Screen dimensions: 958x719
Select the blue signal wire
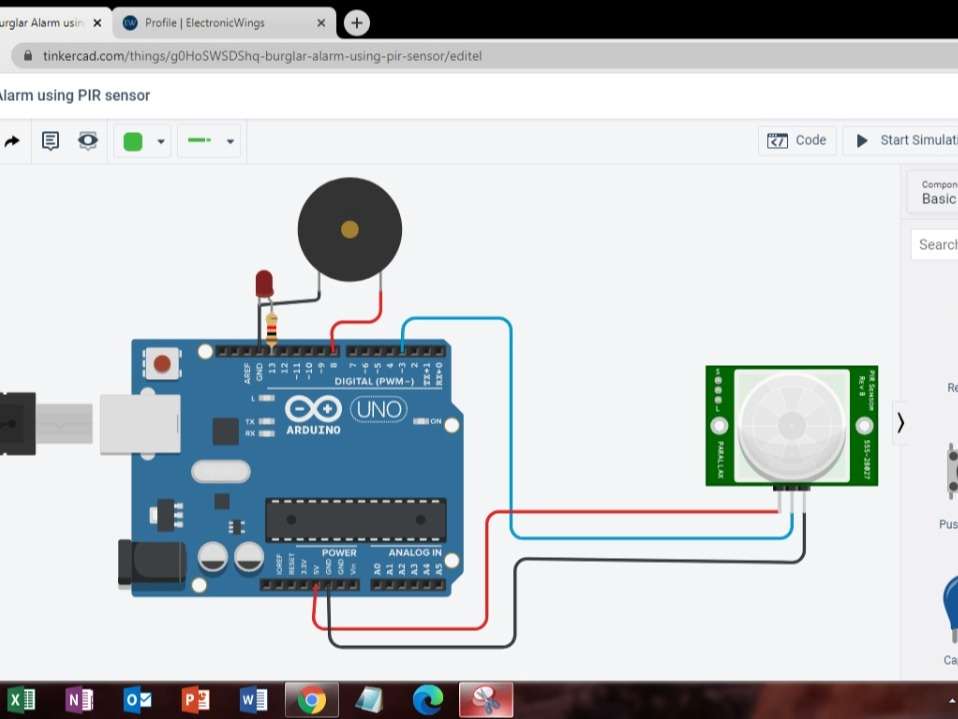511,428
